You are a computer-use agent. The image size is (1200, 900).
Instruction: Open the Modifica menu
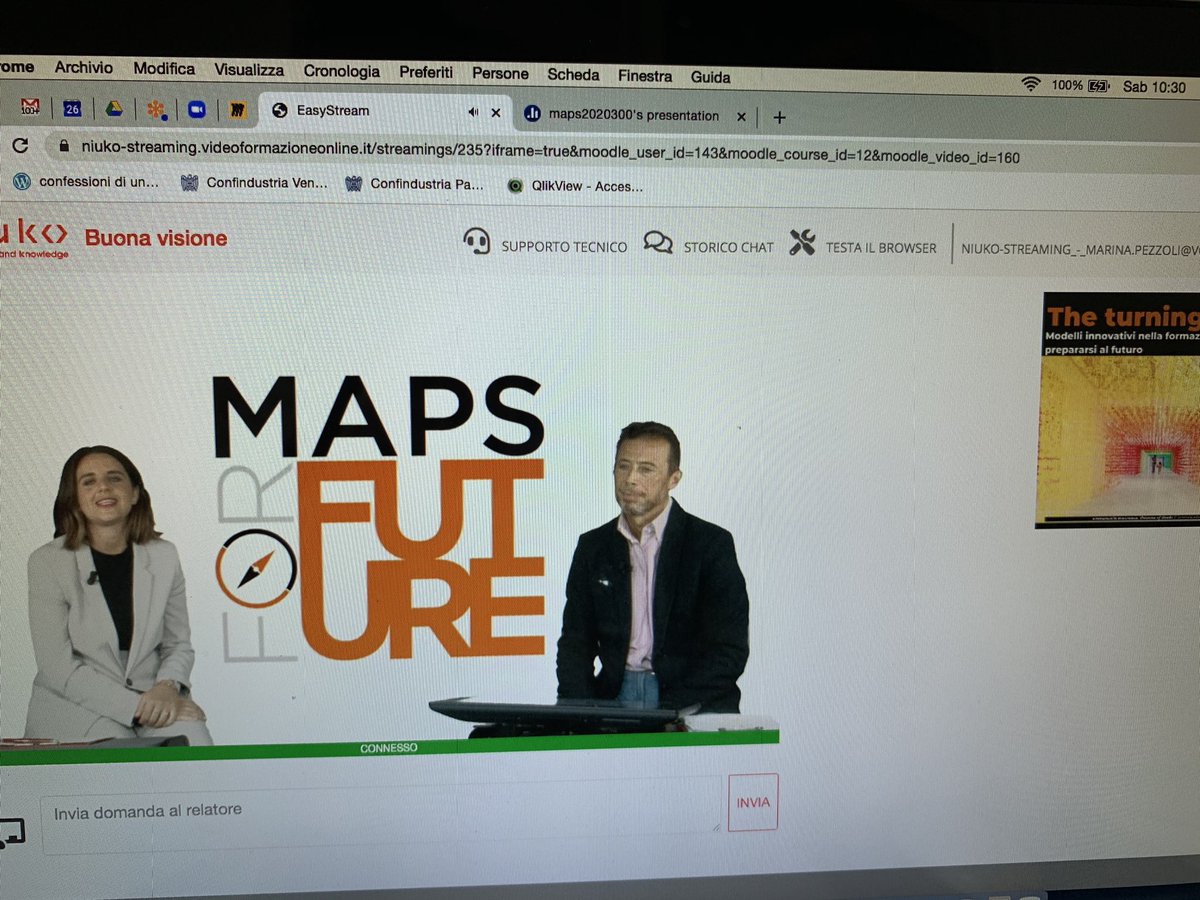(x=164, y=69)
